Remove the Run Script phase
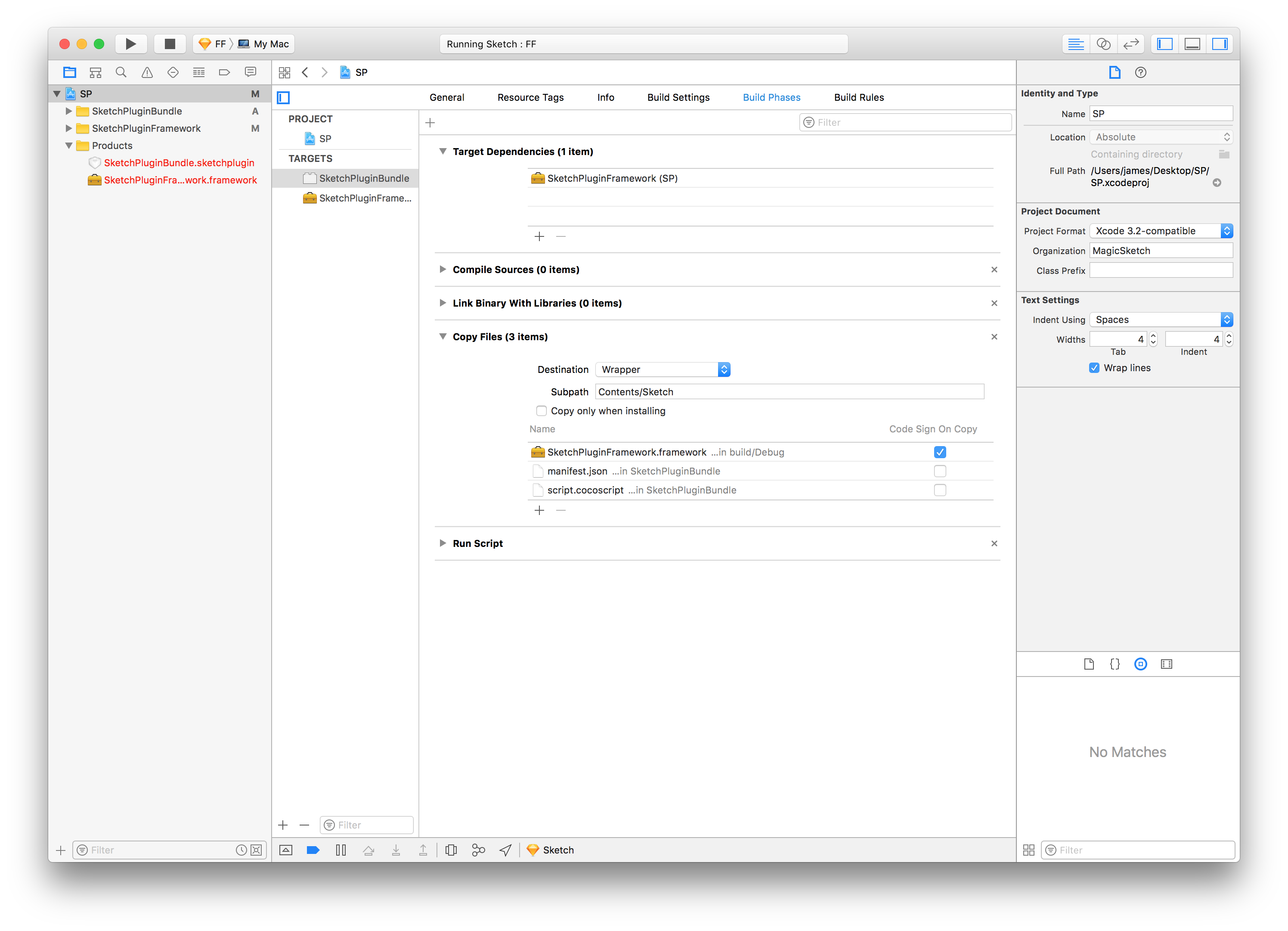This screenshot has width=1288, height=931. tap(994, 543)
